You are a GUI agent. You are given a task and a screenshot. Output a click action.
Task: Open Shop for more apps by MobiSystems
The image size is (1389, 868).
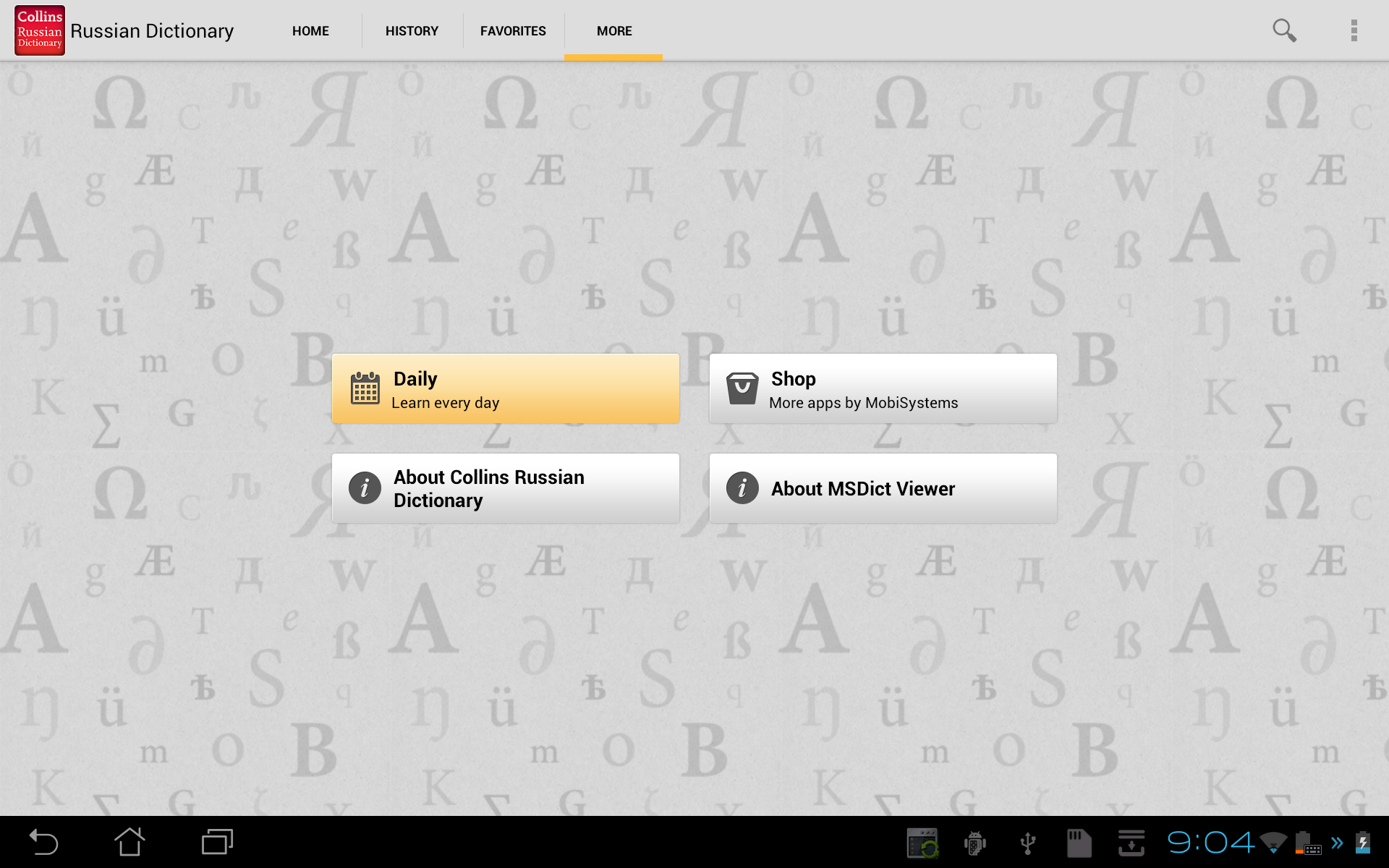883,388
